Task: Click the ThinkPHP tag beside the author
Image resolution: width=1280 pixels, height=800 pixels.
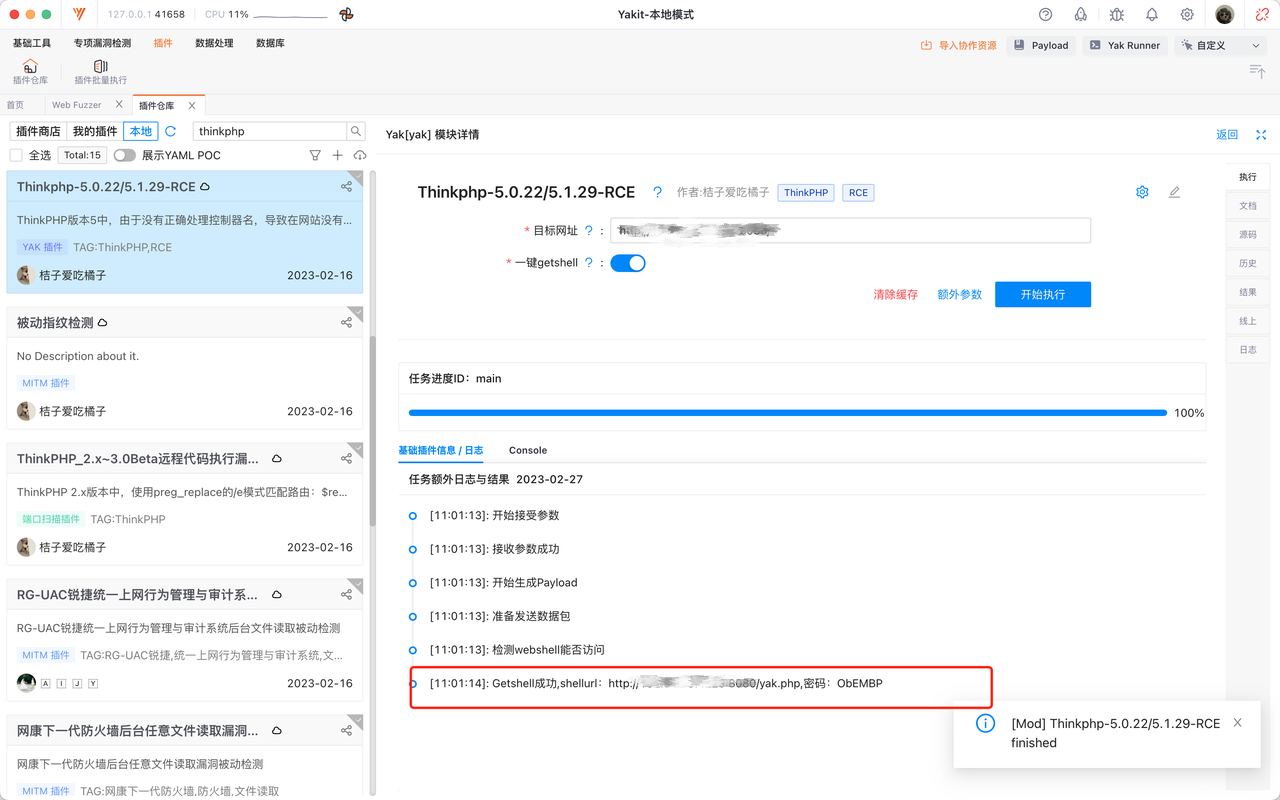Action: point(806,192)
